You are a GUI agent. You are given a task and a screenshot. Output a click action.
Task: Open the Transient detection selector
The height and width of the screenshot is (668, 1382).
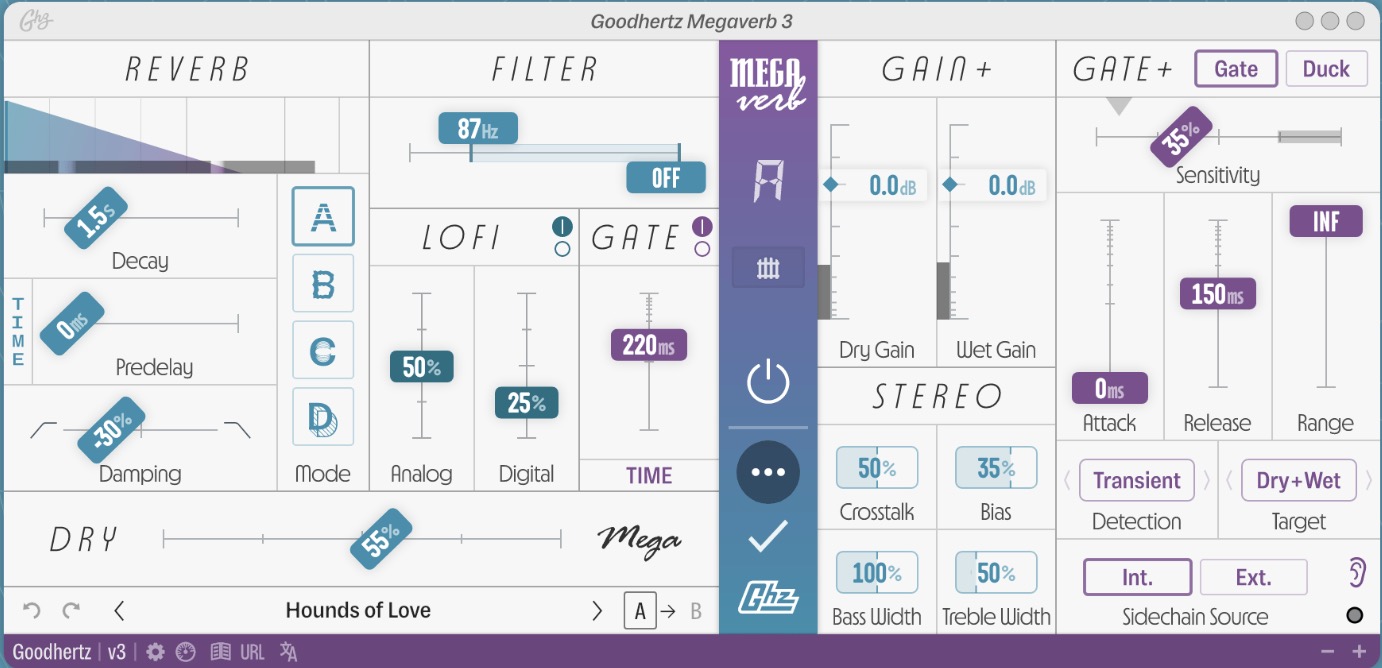tap(1137, 481)
